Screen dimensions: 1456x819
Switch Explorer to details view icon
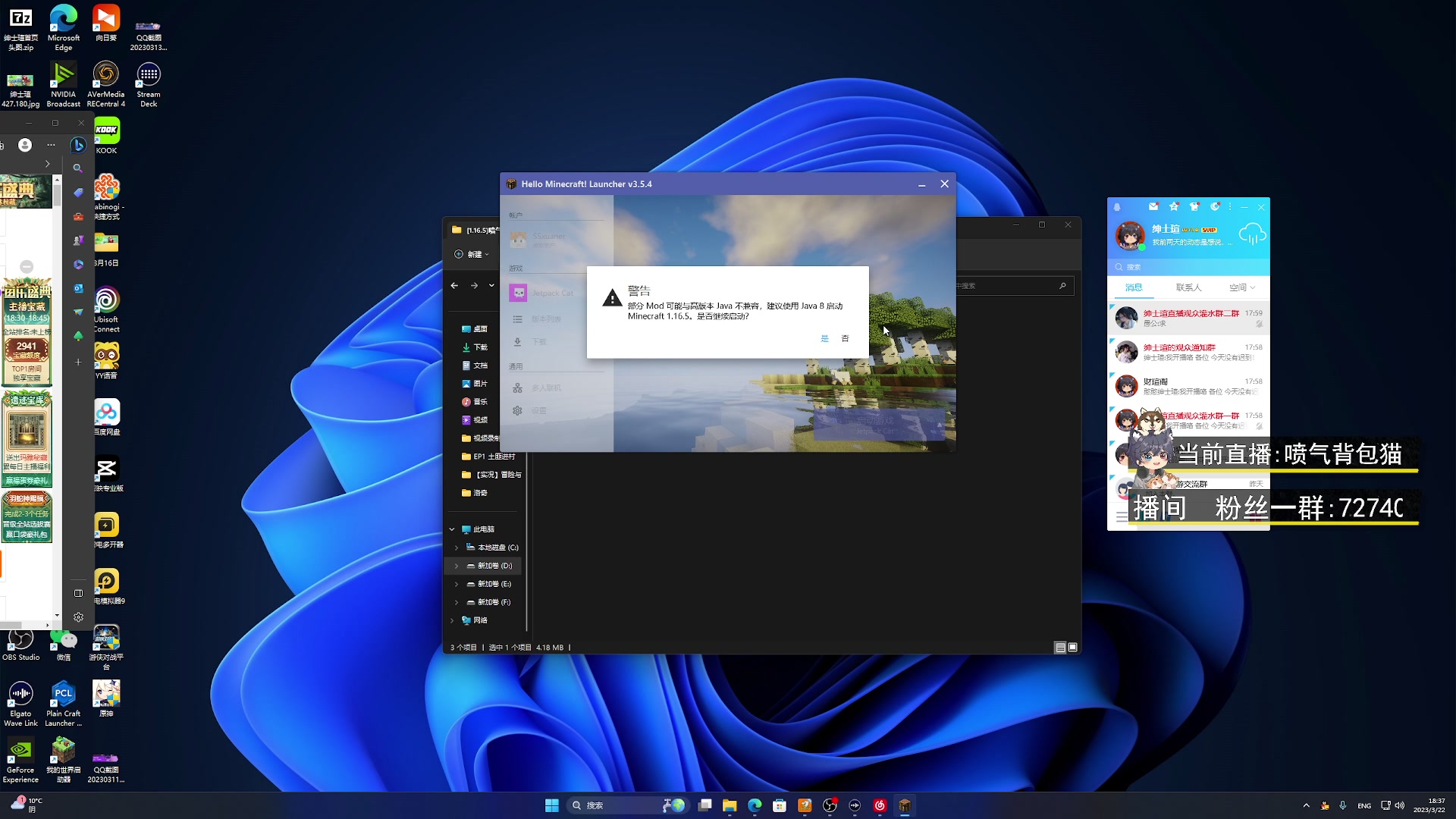pyautogui.click(x=1060, y=648)
